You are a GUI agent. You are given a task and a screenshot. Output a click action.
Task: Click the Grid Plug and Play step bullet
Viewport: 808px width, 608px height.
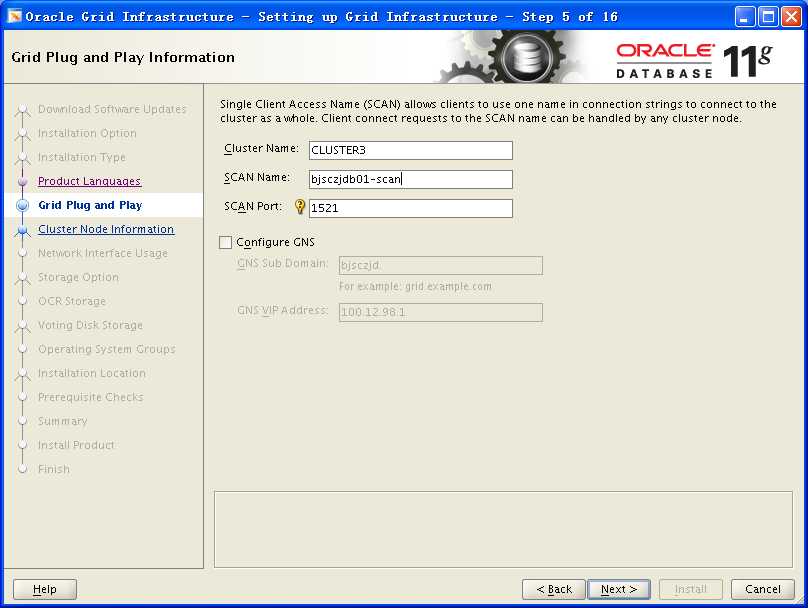[x=22, y=205]
